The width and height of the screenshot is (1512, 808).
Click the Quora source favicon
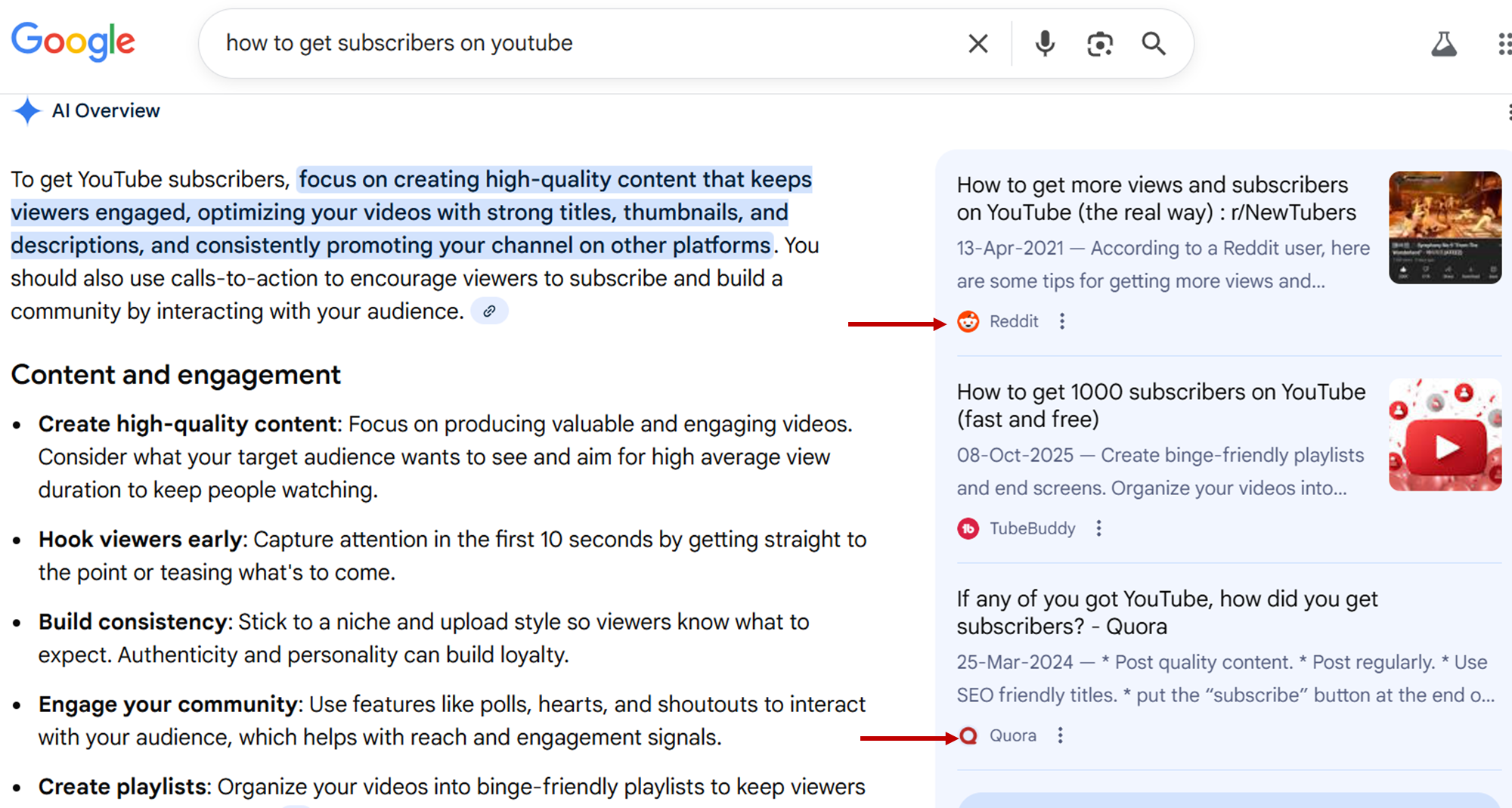tap(968, 735)
